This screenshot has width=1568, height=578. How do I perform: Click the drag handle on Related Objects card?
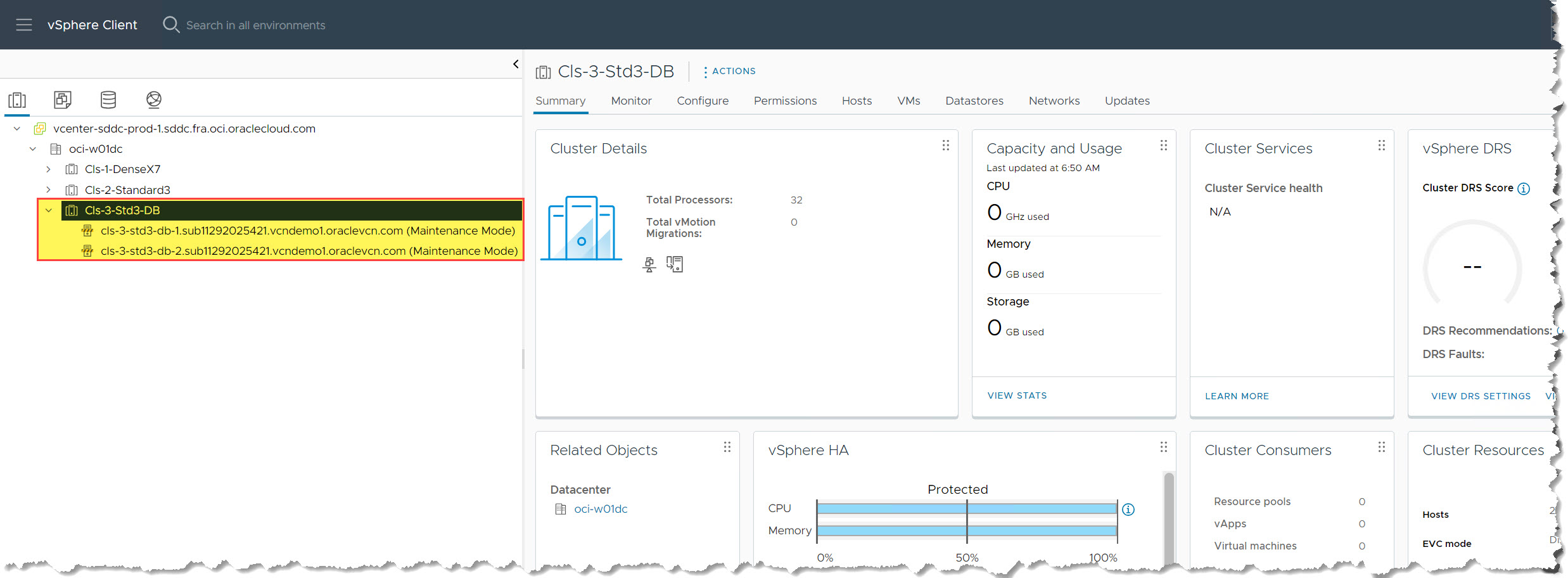point(727,447)
